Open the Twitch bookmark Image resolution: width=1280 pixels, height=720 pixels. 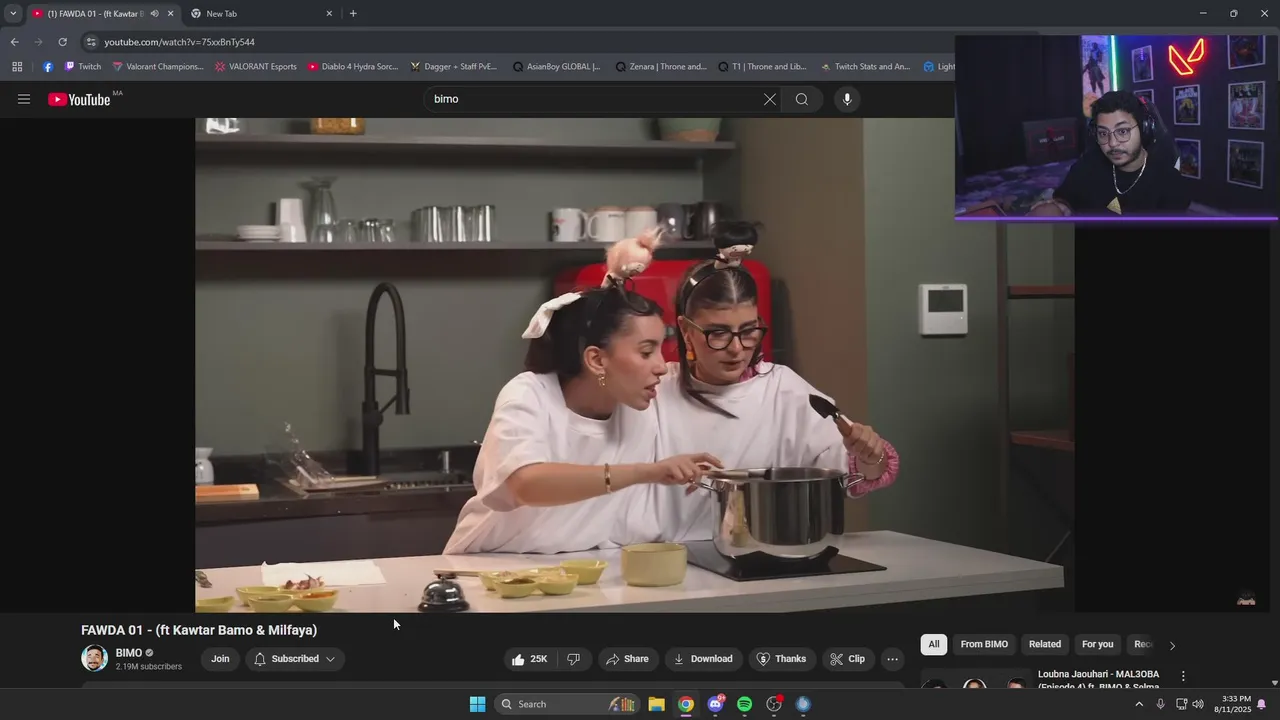pyautogui.click(x=83, y=67)
